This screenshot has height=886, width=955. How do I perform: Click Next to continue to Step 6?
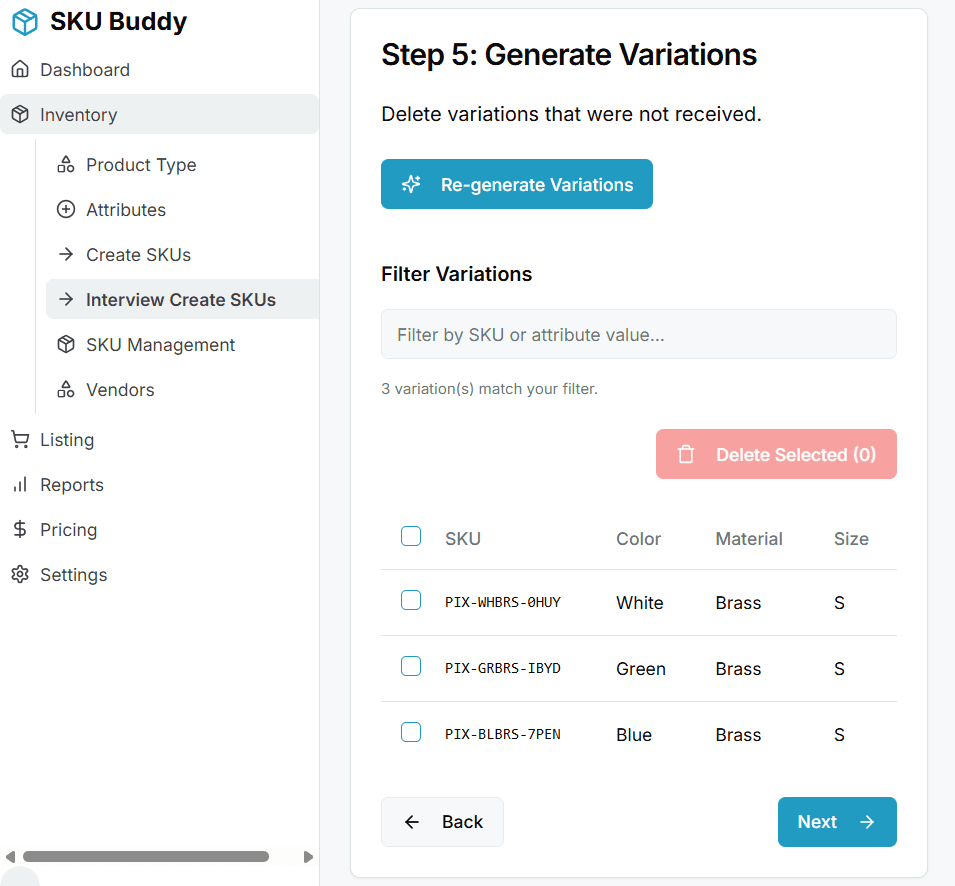click(837, 821)
